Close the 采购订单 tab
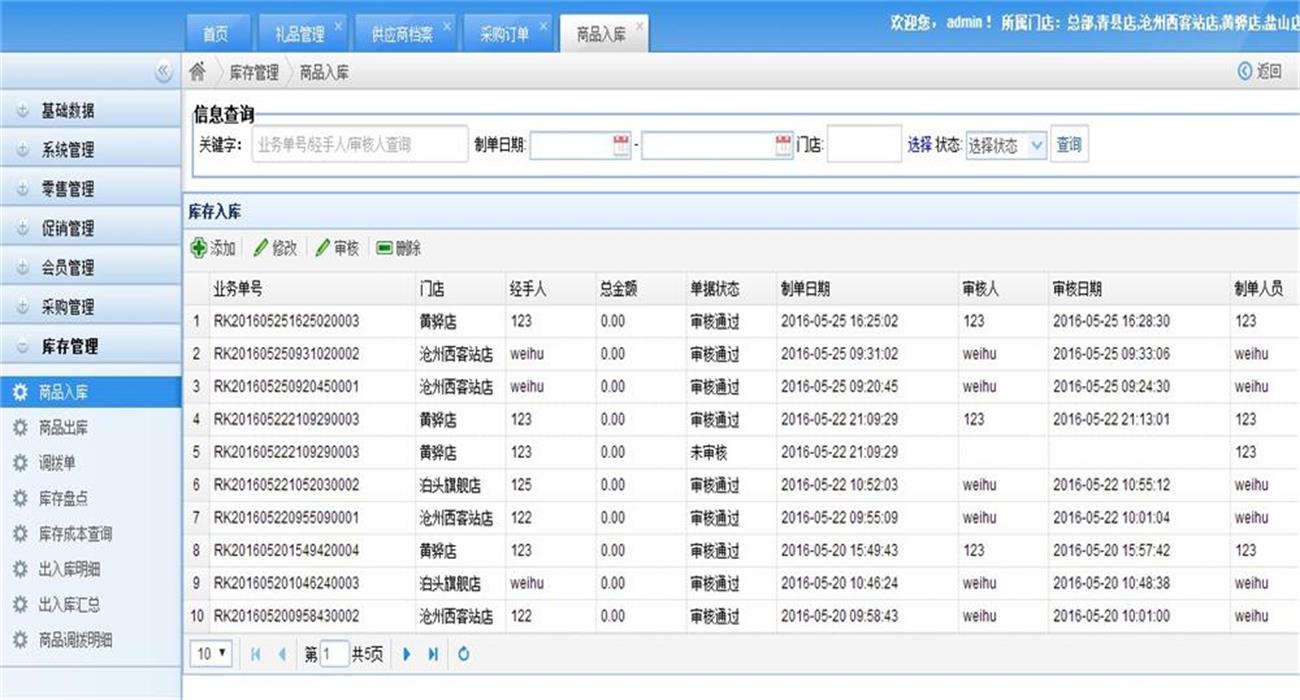1300x700 pixels. click(544, 26)
